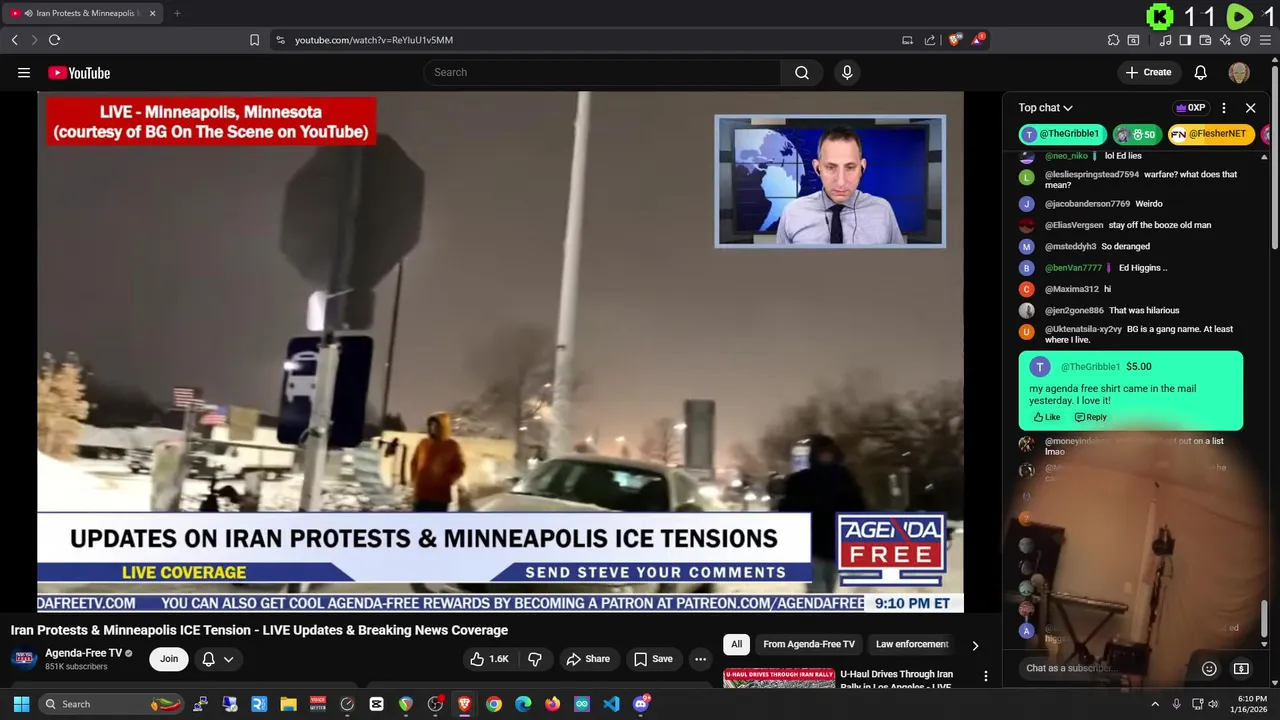Click the 'Chat as a subscriber' input
The width and height of the screenshot is (1280, 720).
(x=1105, y=668)
